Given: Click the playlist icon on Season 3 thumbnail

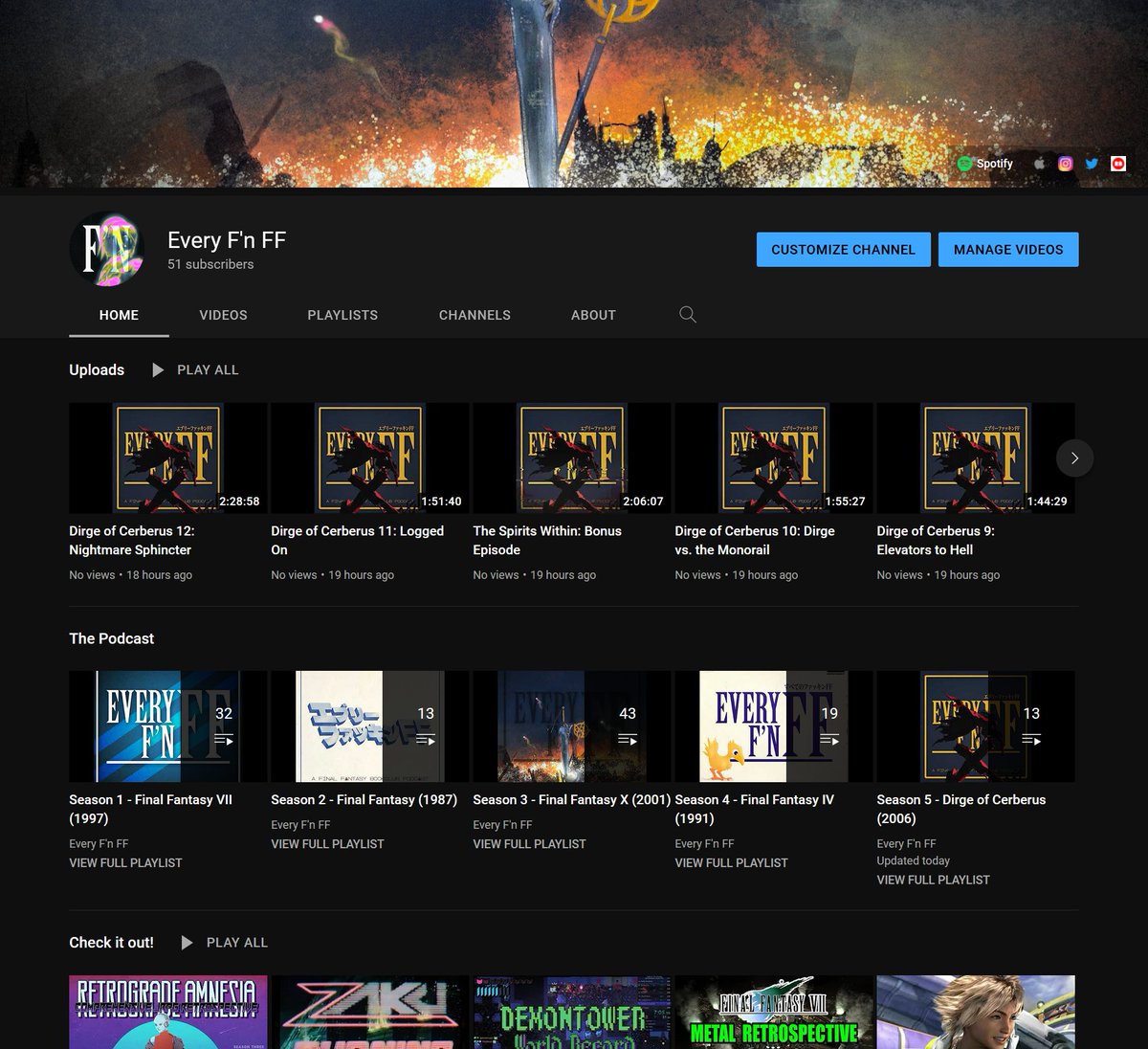Looking at the screenshot, I should [x=628, y=740].
